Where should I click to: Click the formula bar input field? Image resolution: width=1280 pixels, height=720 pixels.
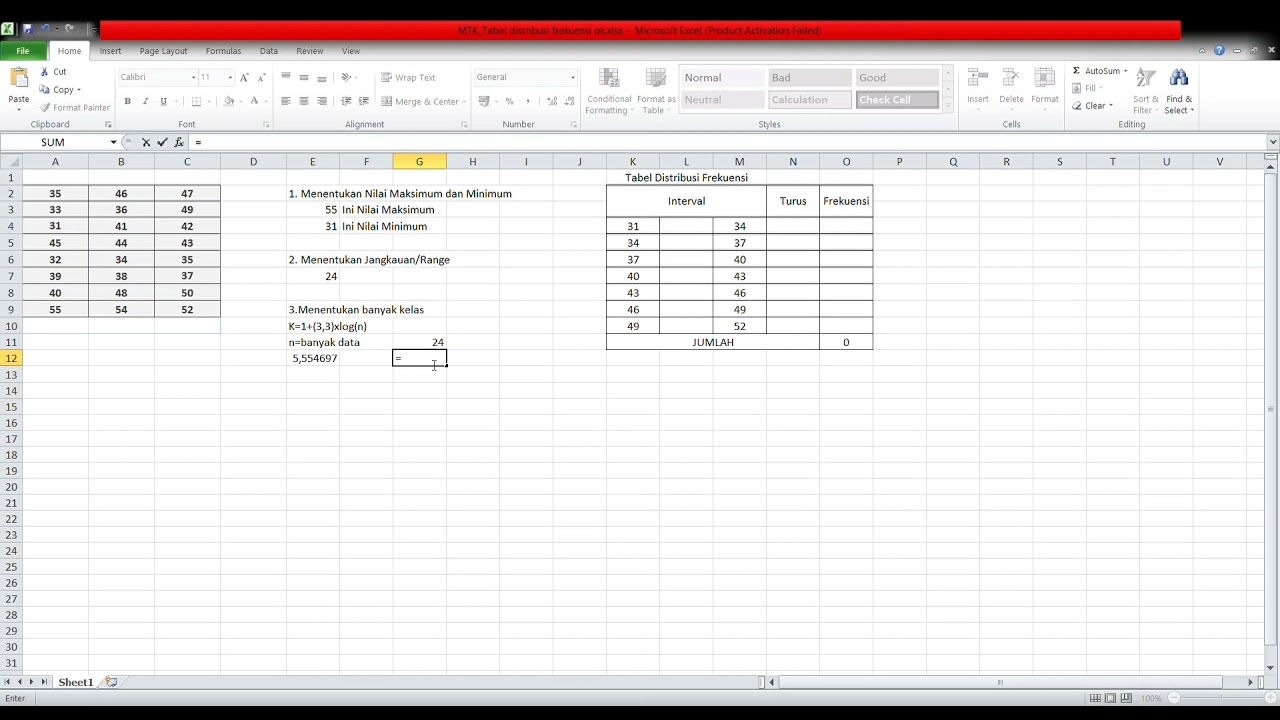(728, 142)
